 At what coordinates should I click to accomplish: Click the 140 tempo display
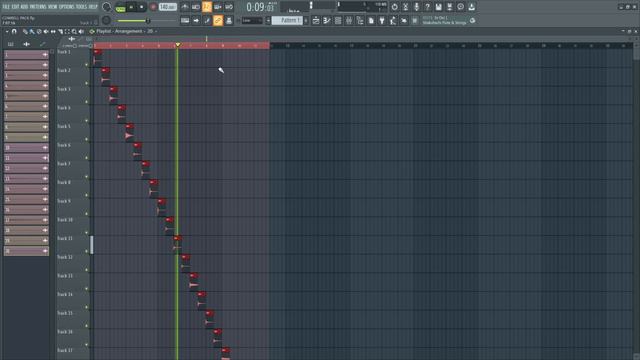167,7
